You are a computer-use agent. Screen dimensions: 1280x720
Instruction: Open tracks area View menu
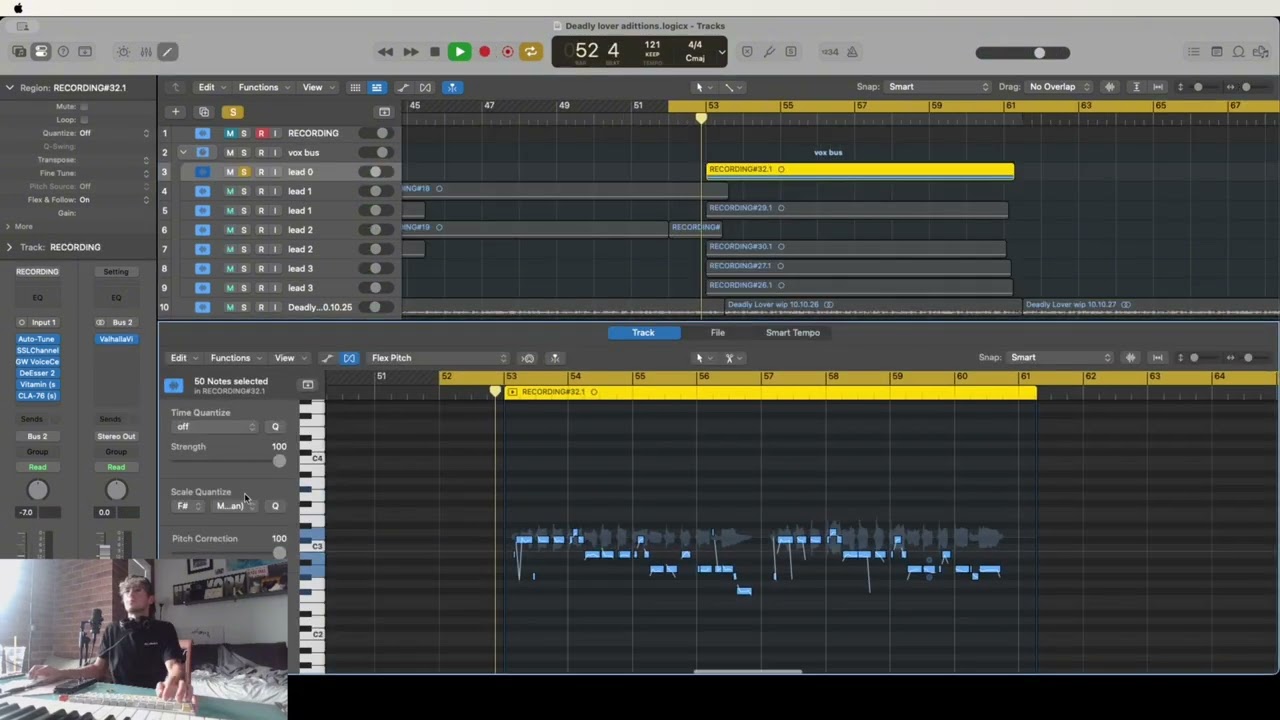tap(316, 88)
